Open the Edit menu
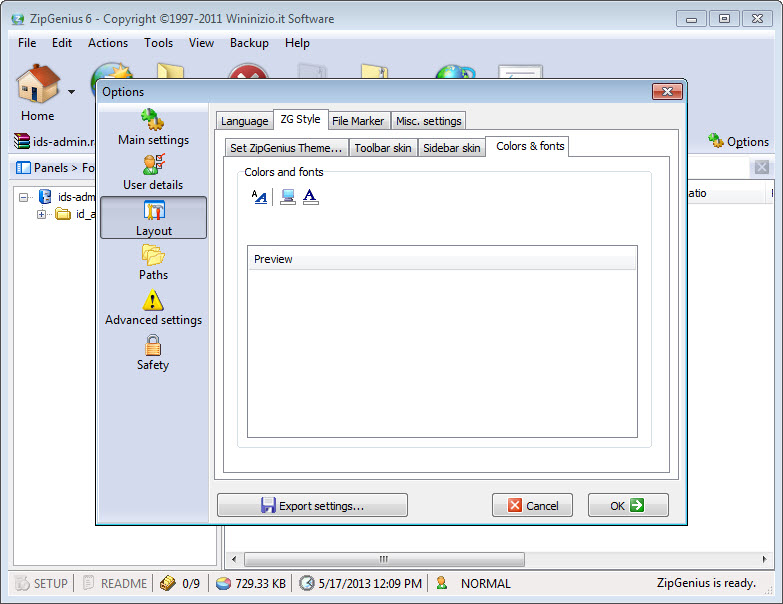 [62, 43]
